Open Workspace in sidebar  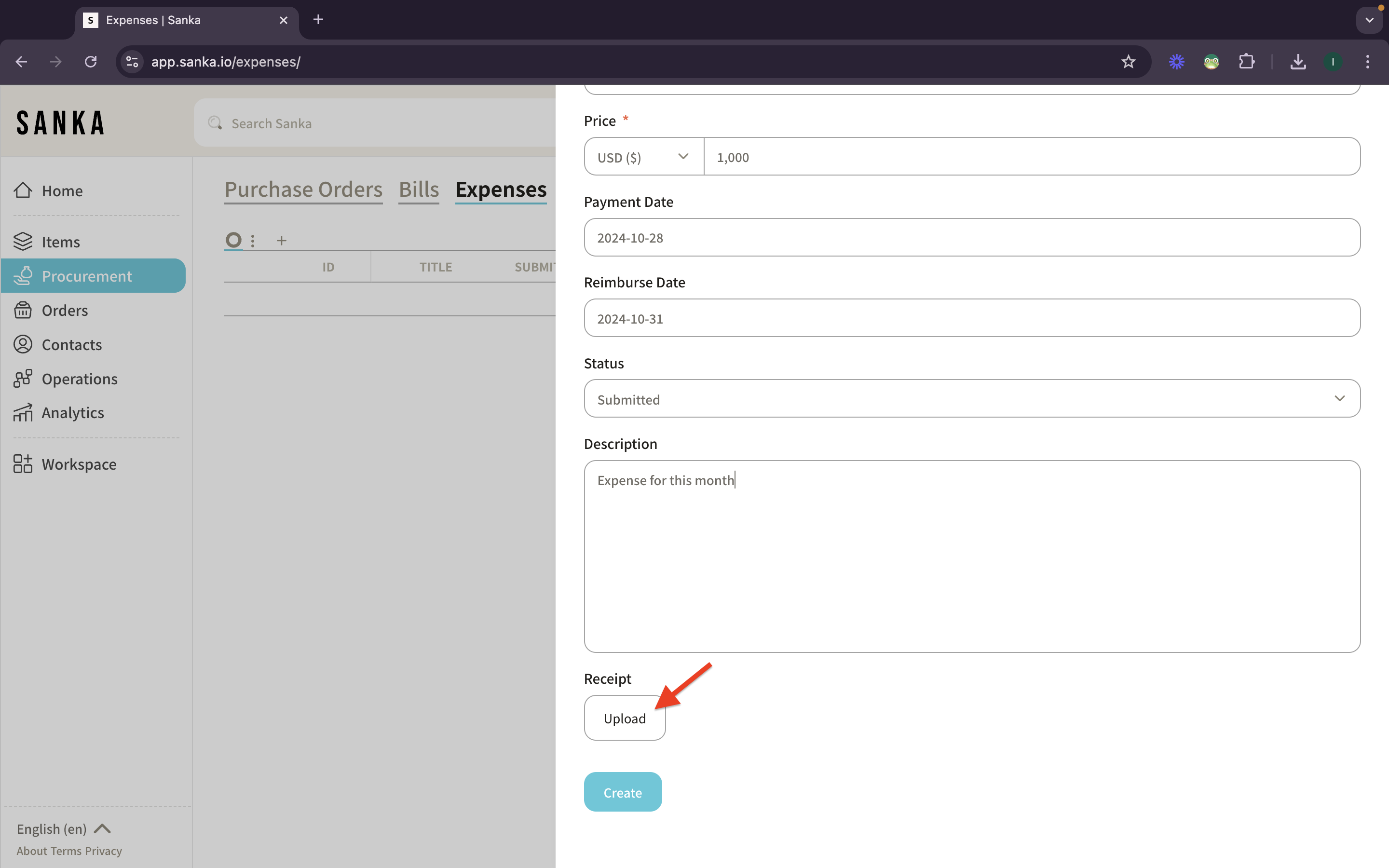pos(79,464)
